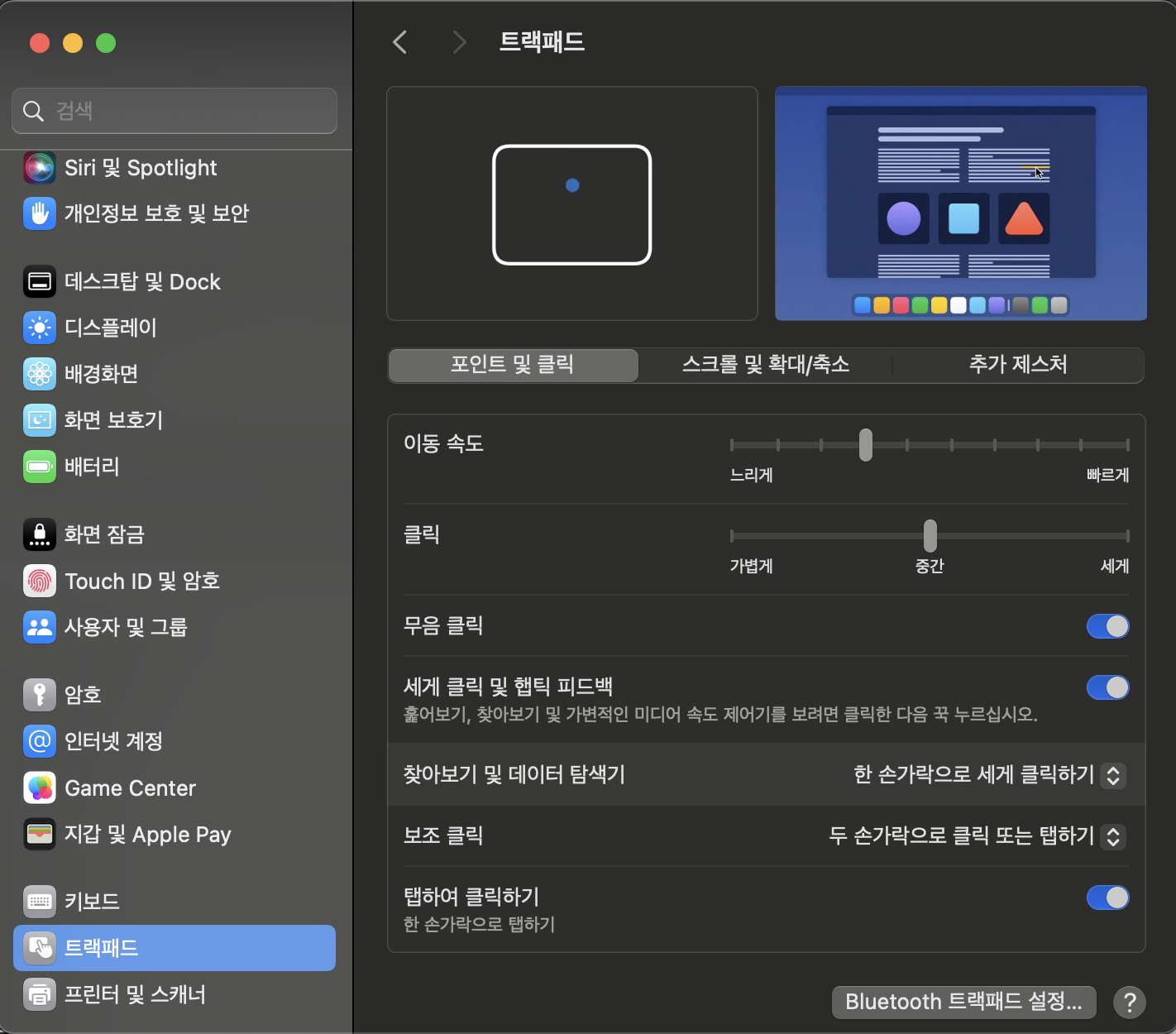Click the trackpad gesture preview illustration
This screenshot has height=1034, width=1176.
click(x=572, y=203)
